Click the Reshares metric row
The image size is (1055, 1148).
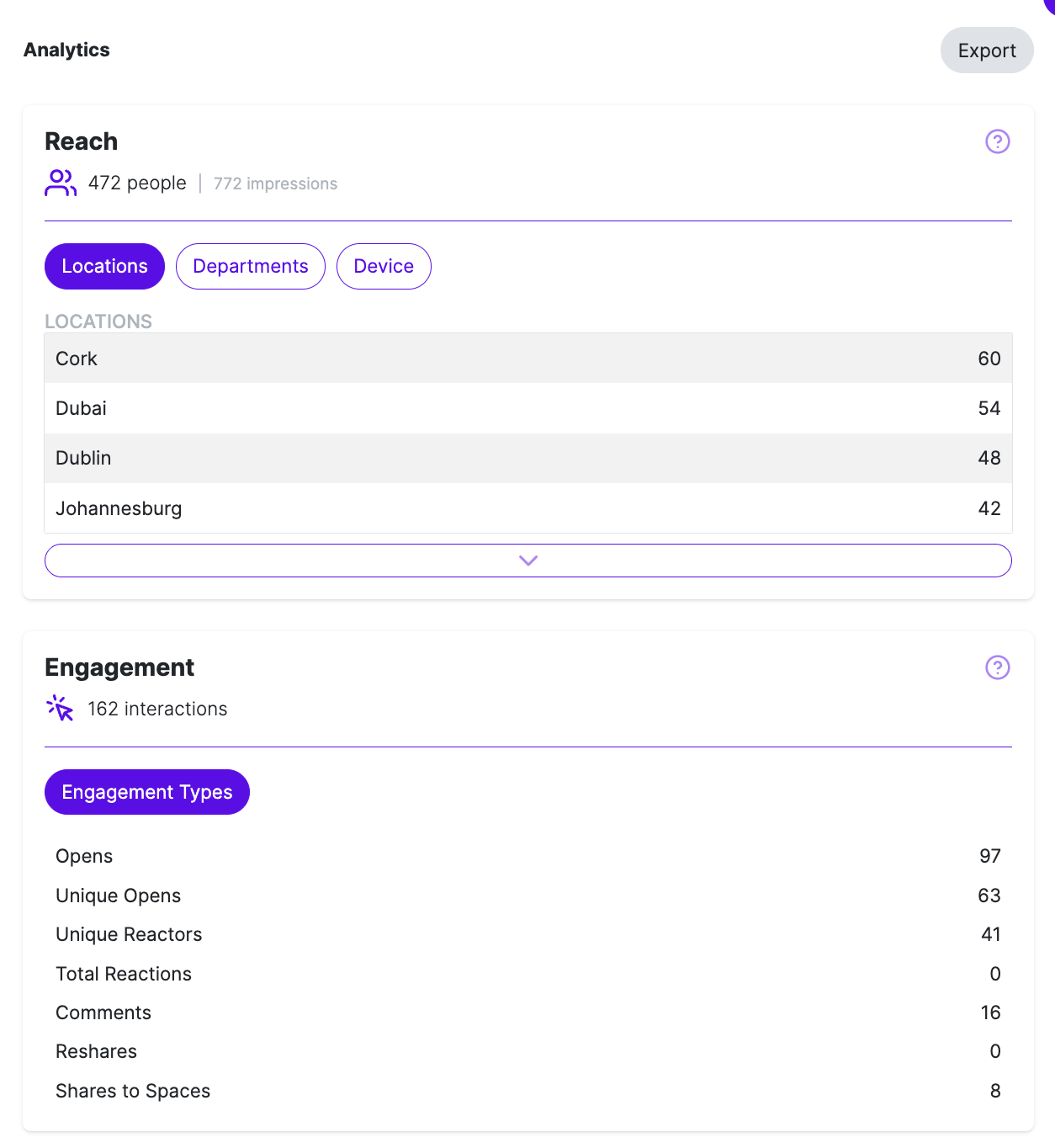point(528,1051)
